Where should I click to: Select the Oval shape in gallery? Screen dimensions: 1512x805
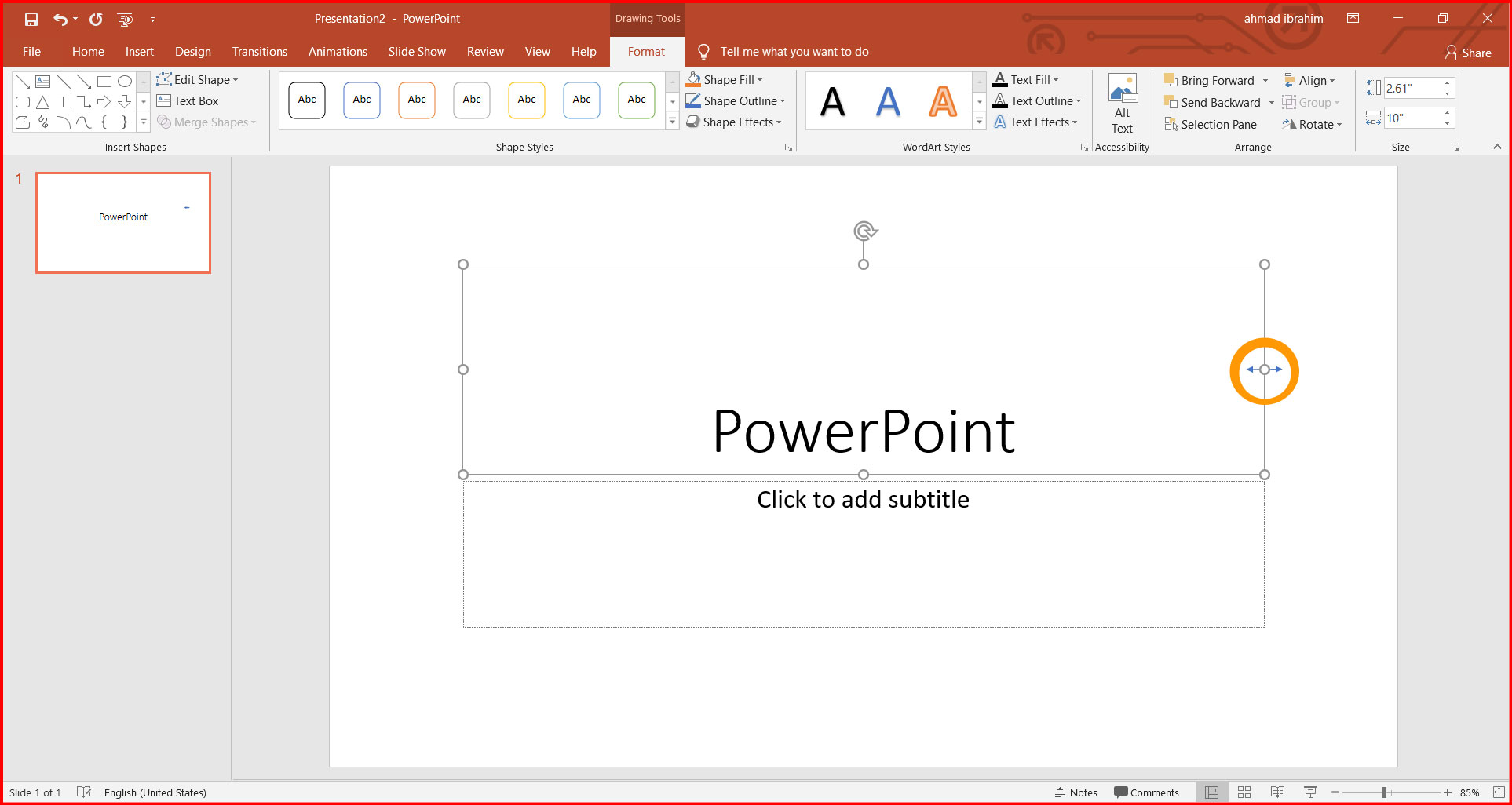click(125, 81)
